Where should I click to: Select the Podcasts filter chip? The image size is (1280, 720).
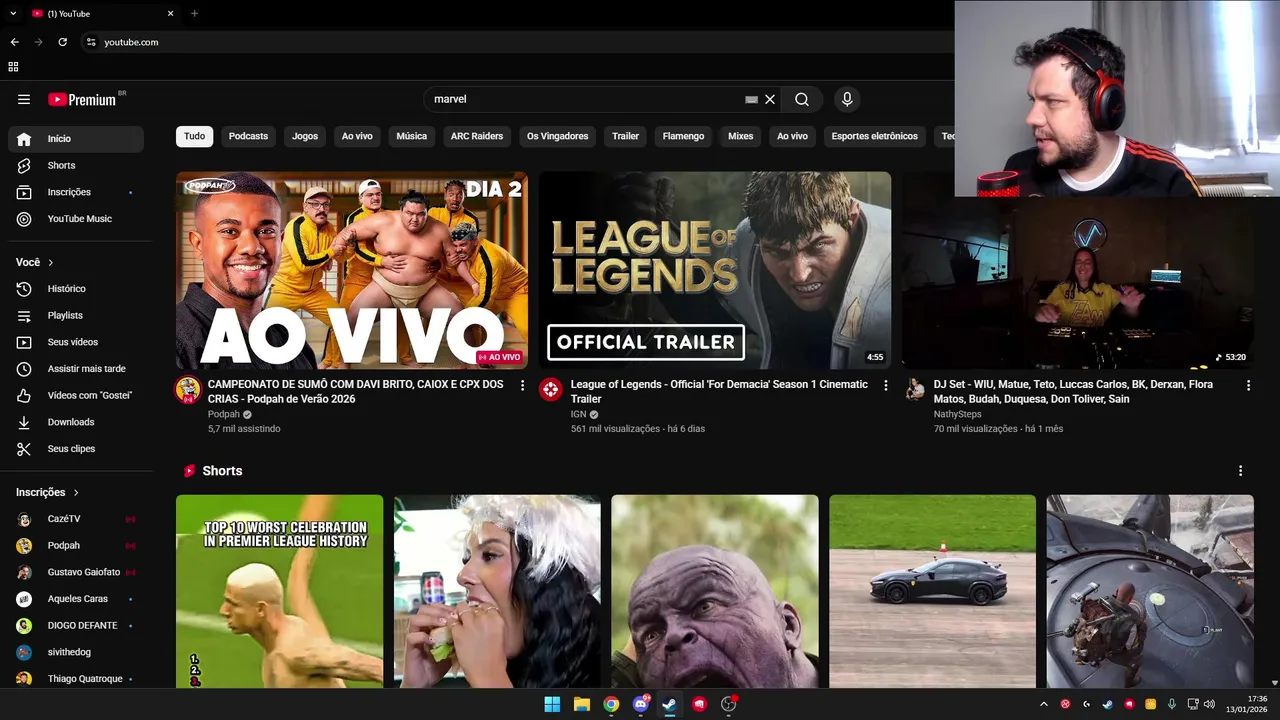(248, 136)
